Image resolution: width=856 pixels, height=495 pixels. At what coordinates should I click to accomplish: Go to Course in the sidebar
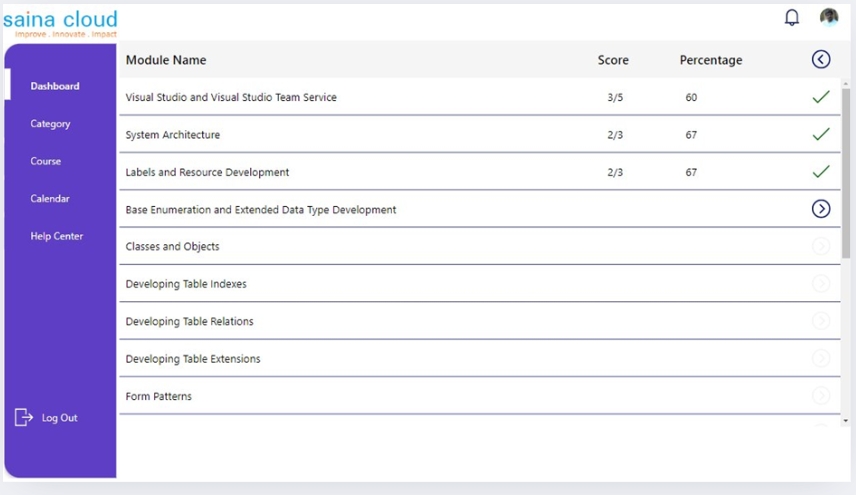[45, 161]
